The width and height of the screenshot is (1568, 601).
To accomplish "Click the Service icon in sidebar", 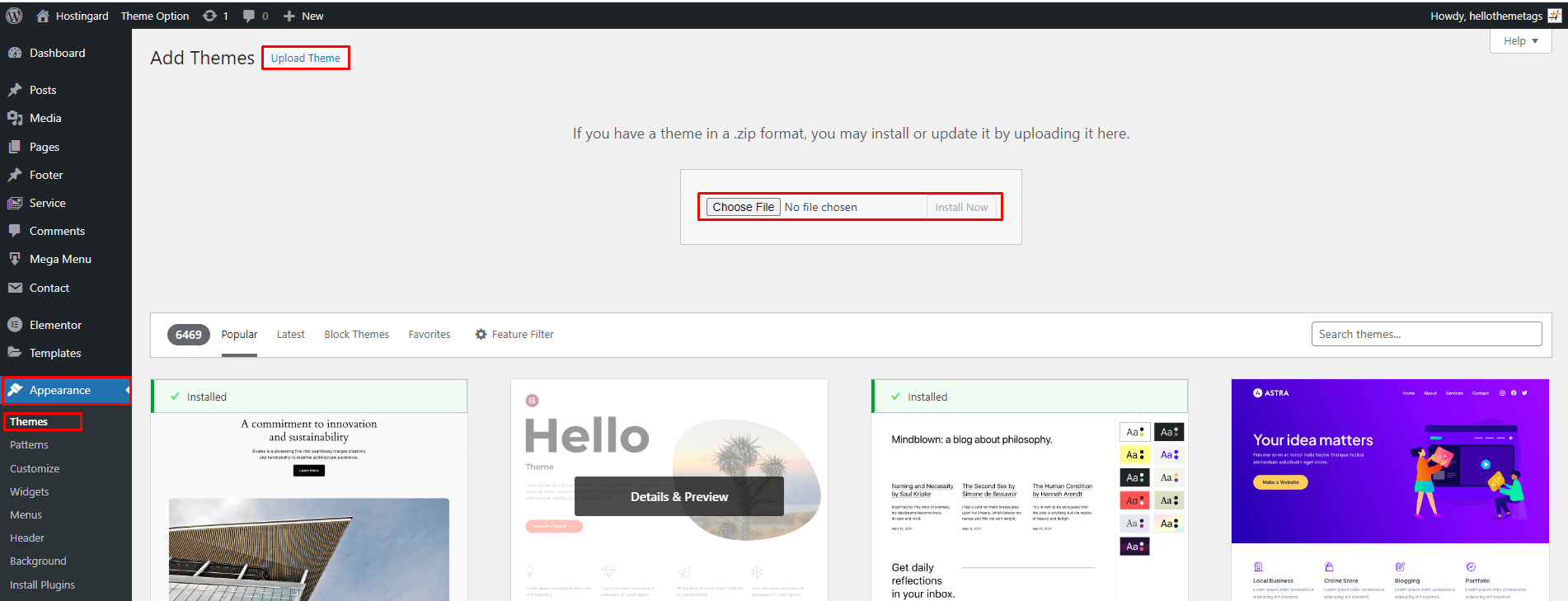I will pos(15,203).
